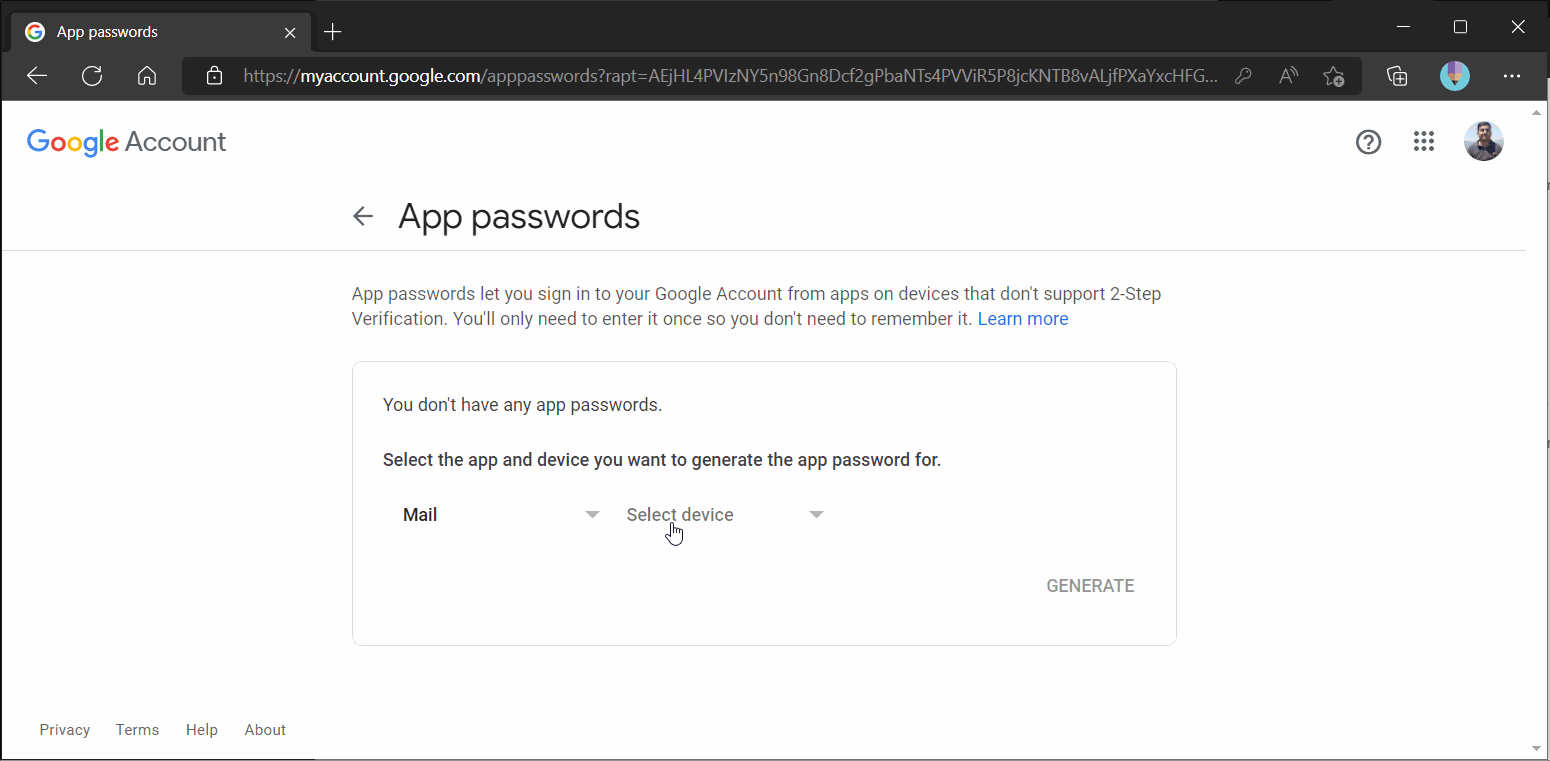Open saved passwords via the key icon
Viewport: 1550px width, 761px height.
(1243, 76)
